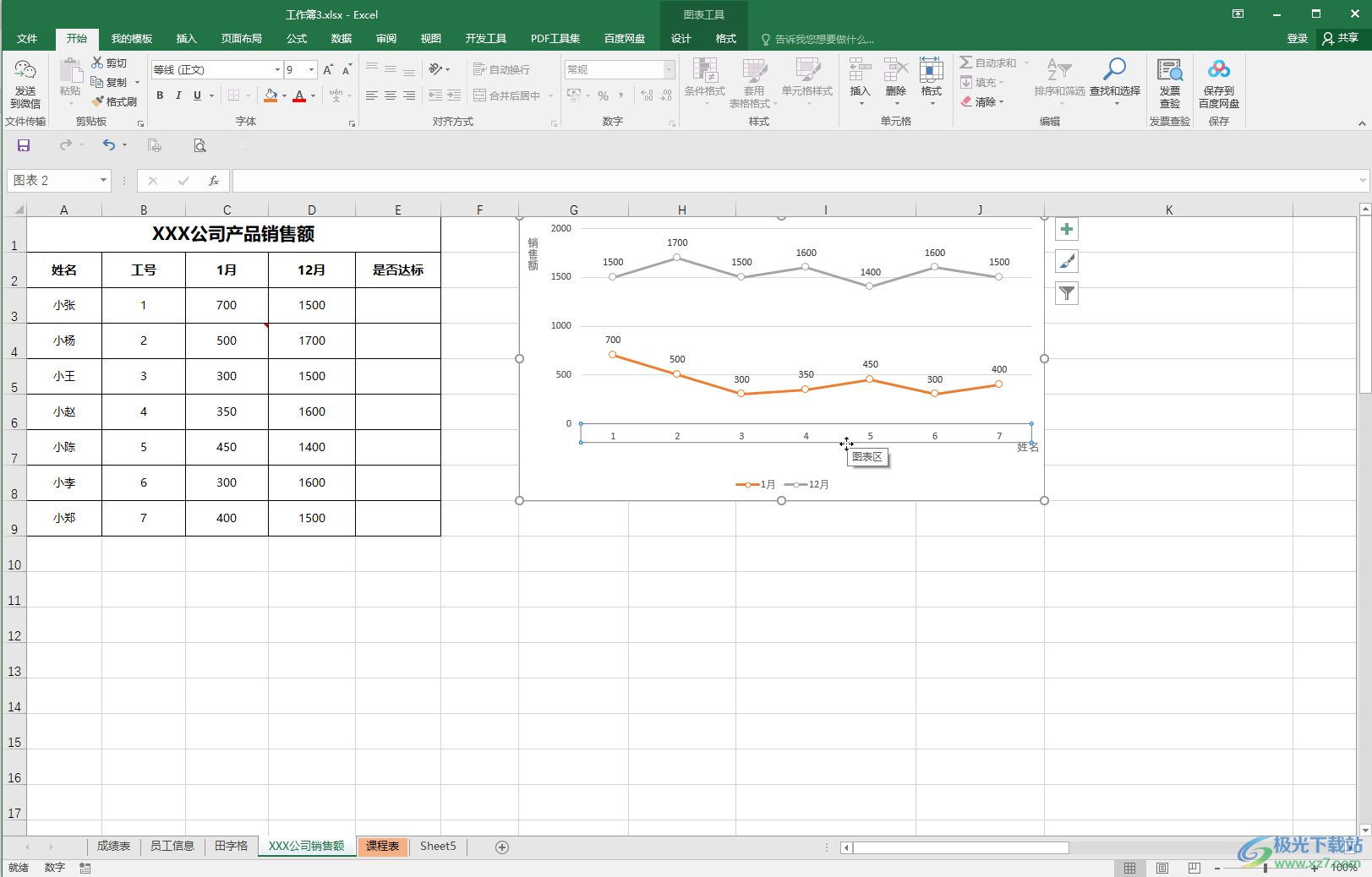Viewport: 1372px width, 877px height.
Task: Click the cell Format icon
Action: pos(931,70)
